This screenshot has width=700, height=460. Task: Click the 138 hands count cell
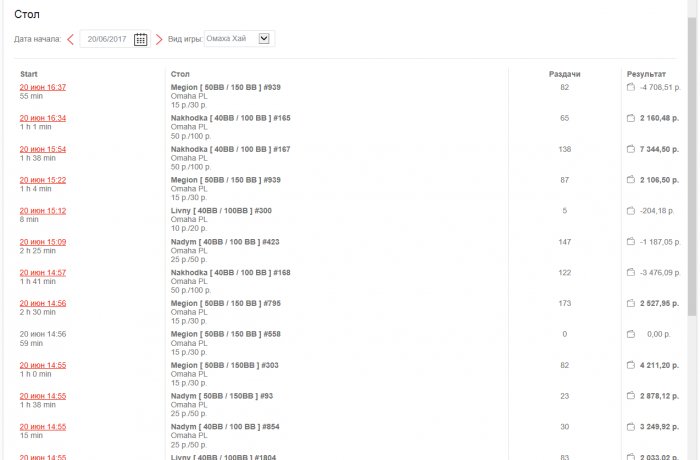(564, 149)
